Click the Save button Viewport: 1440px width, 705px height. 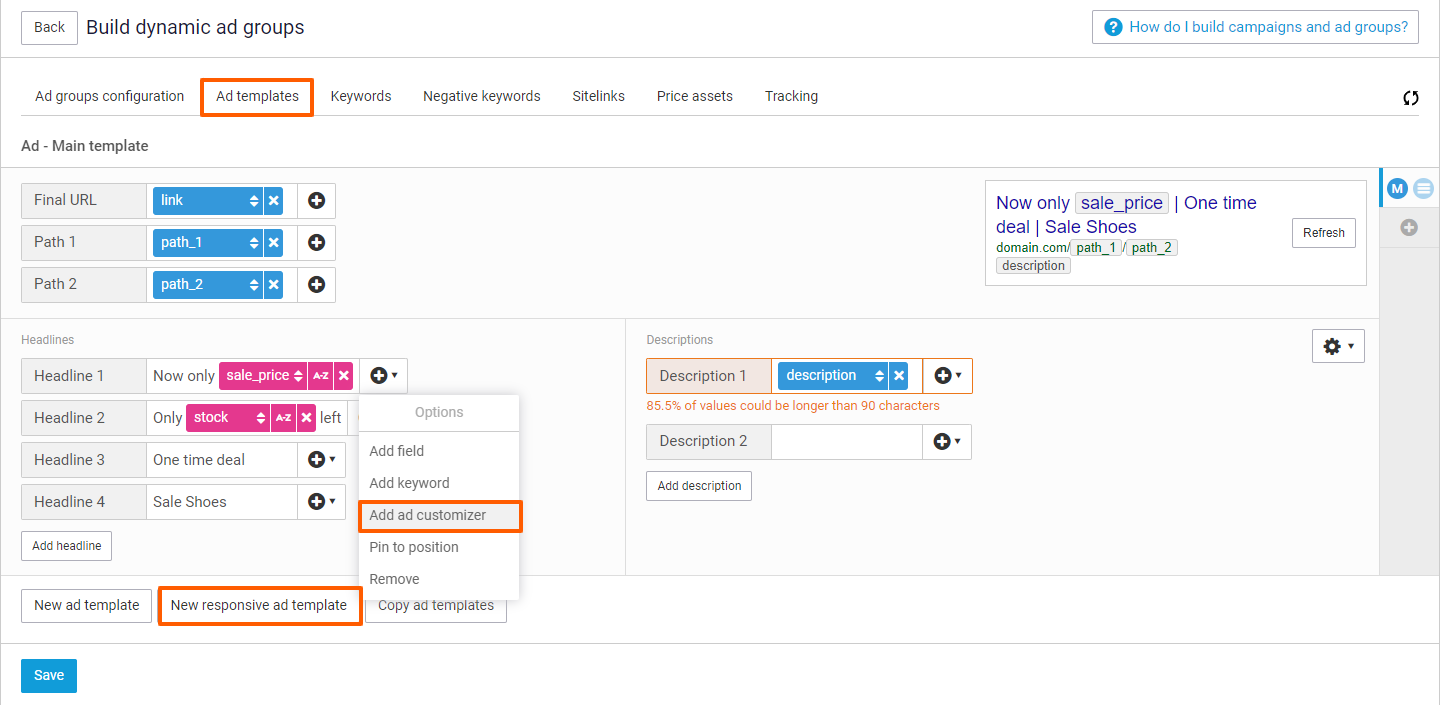[49, 675]
